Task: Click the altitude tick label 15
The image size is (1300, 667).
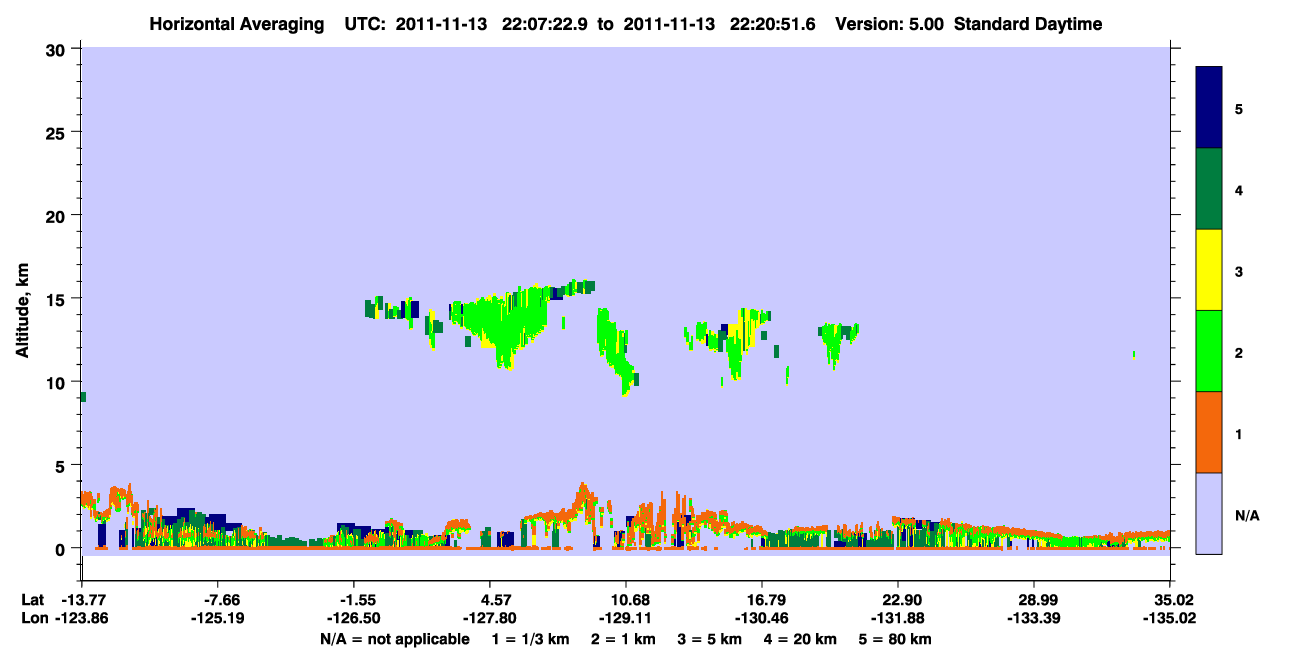Action: (58, 298)
